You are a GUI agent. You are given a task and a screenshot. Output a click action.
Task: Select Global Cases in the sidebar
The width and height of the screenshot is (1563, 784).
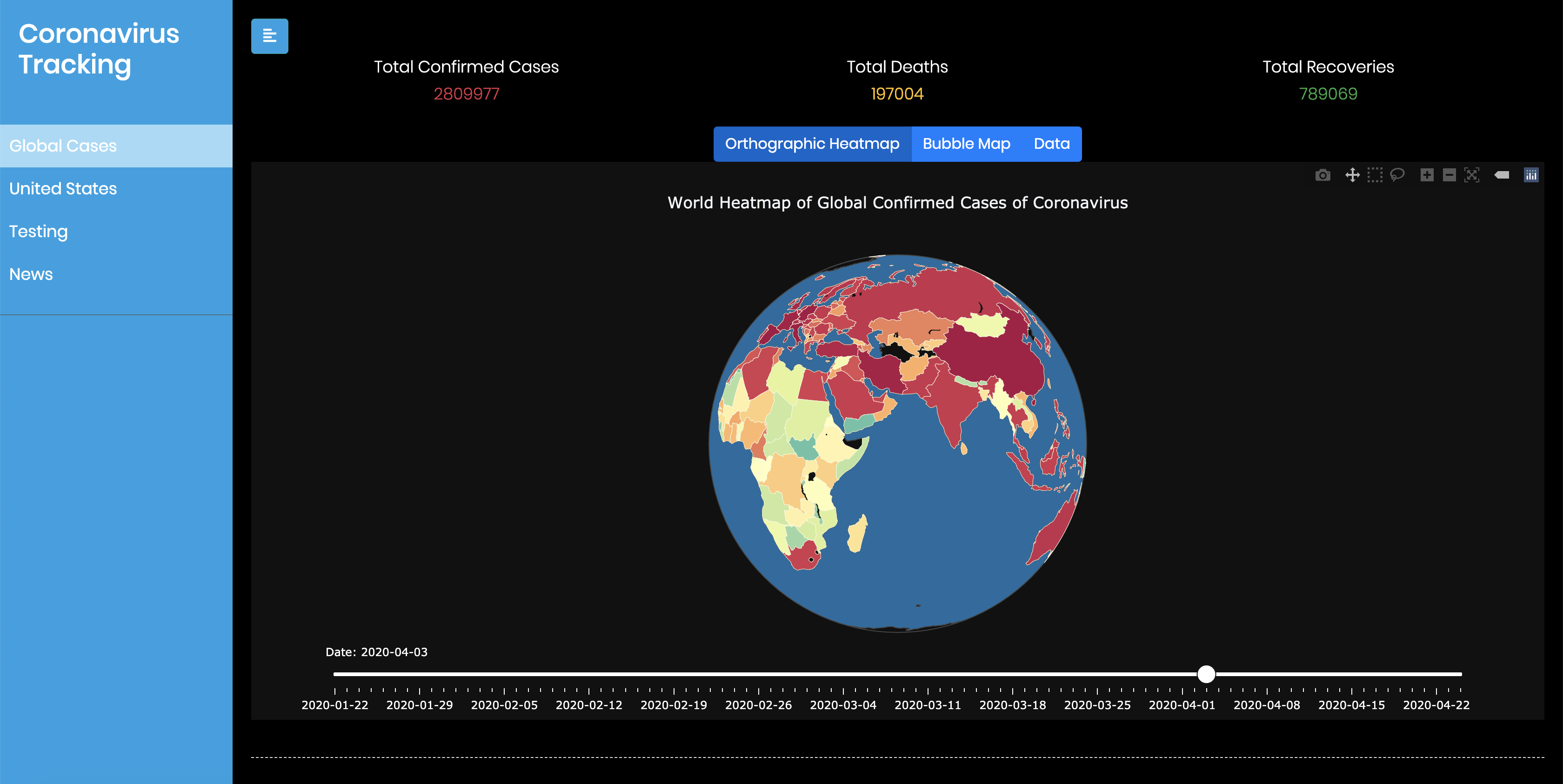click(x=63, y=146)
